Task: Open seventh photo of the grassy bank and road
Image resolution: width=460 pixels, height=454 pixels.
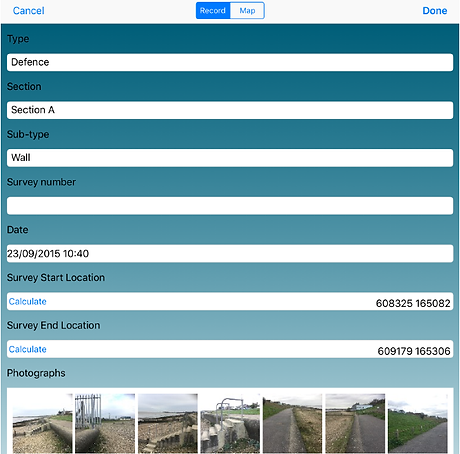Action: [418, 423]
